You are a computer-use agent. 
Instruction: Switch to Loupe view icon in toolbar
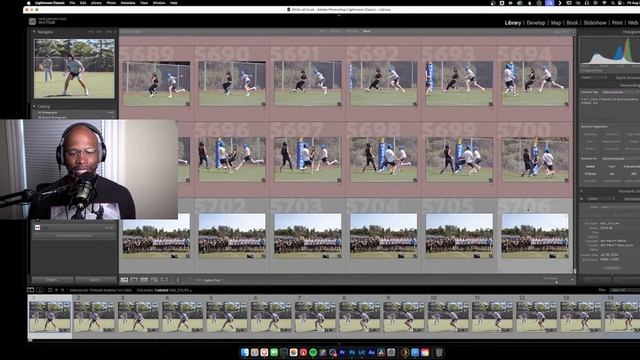134,280
